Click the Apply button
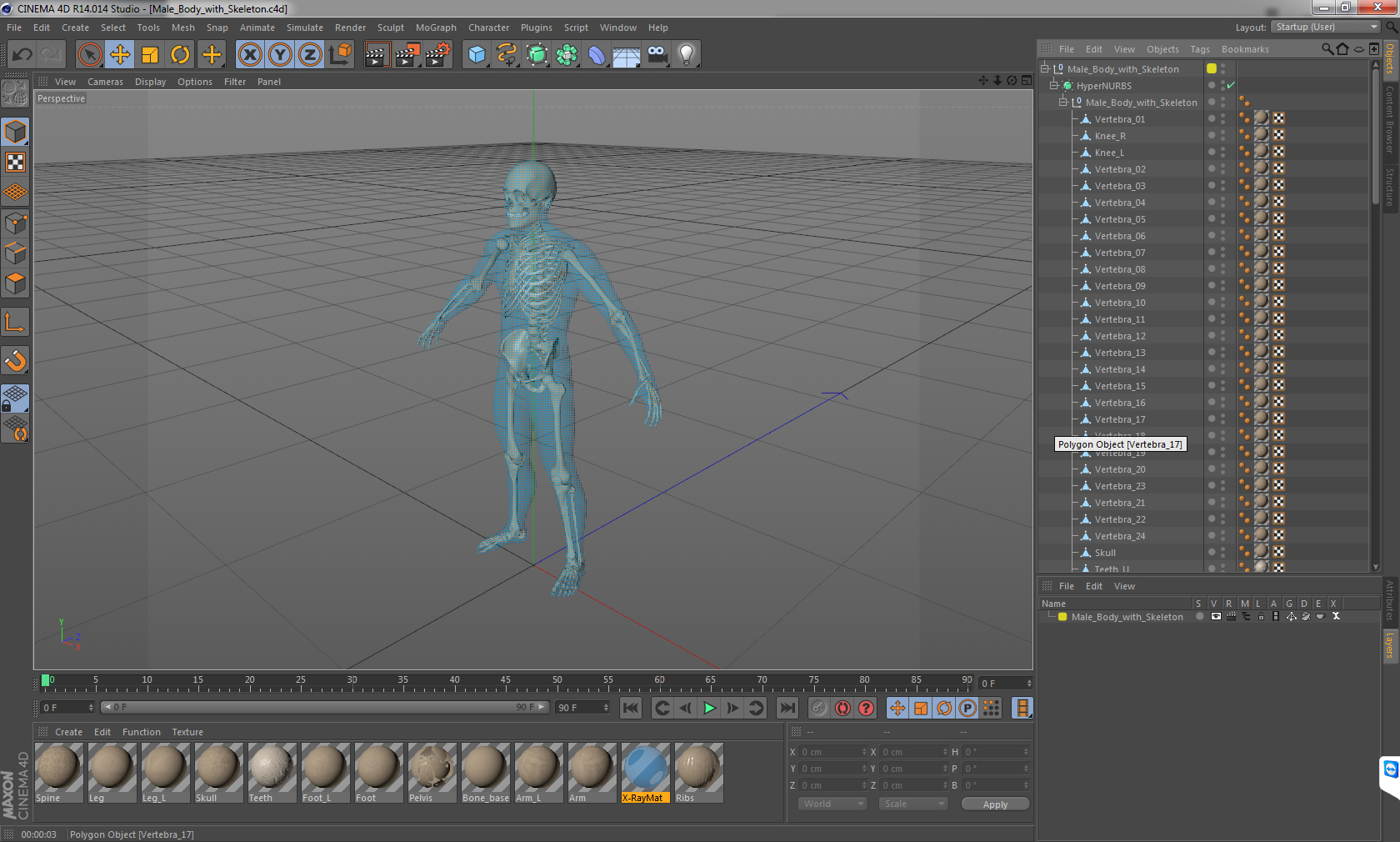The width and height of the screenshot is (1400, 842). pos(995,804)
